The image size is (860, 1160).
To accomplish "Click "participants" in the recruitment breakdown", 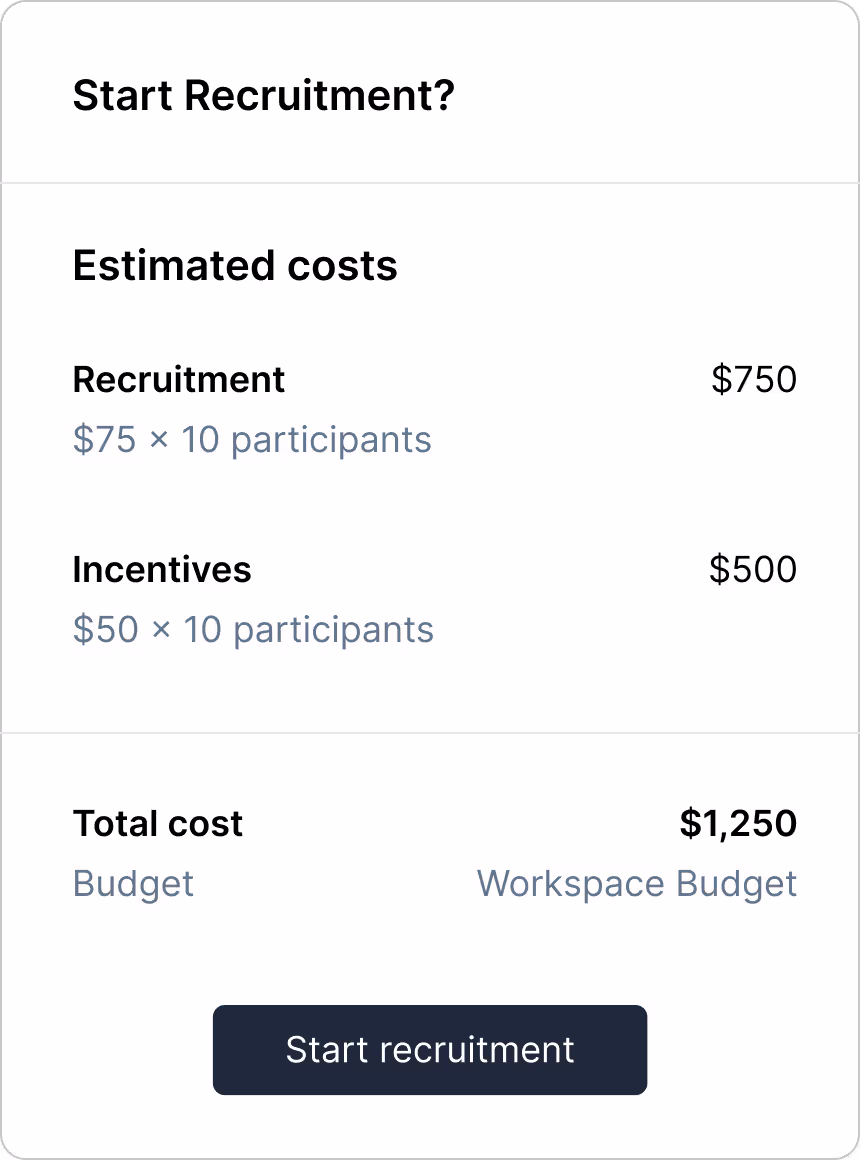I will coord(331,442).
